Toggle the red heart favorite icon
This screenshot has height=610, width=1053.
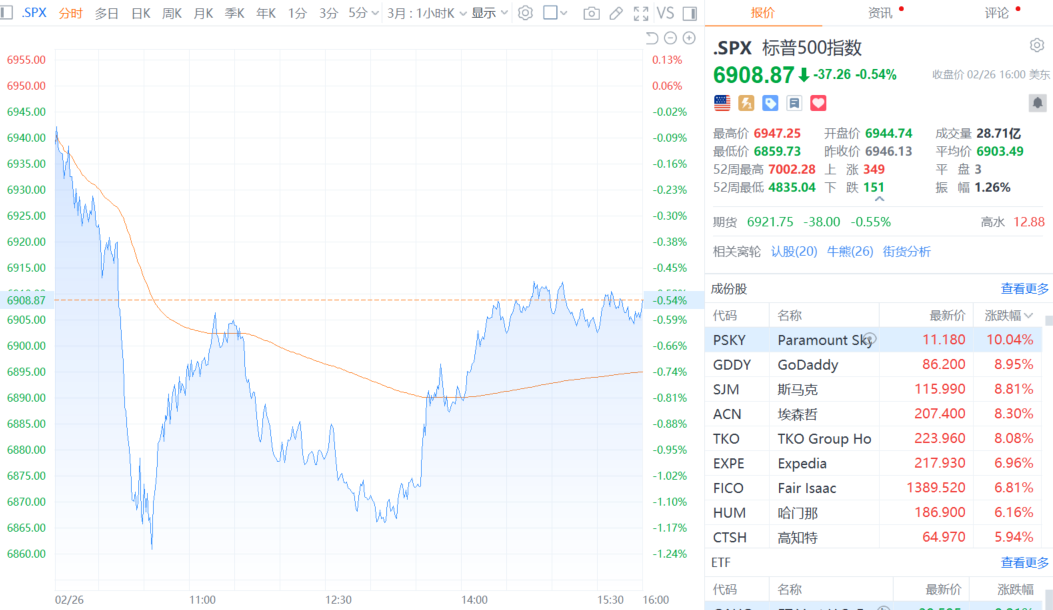[x=818, y=103]
